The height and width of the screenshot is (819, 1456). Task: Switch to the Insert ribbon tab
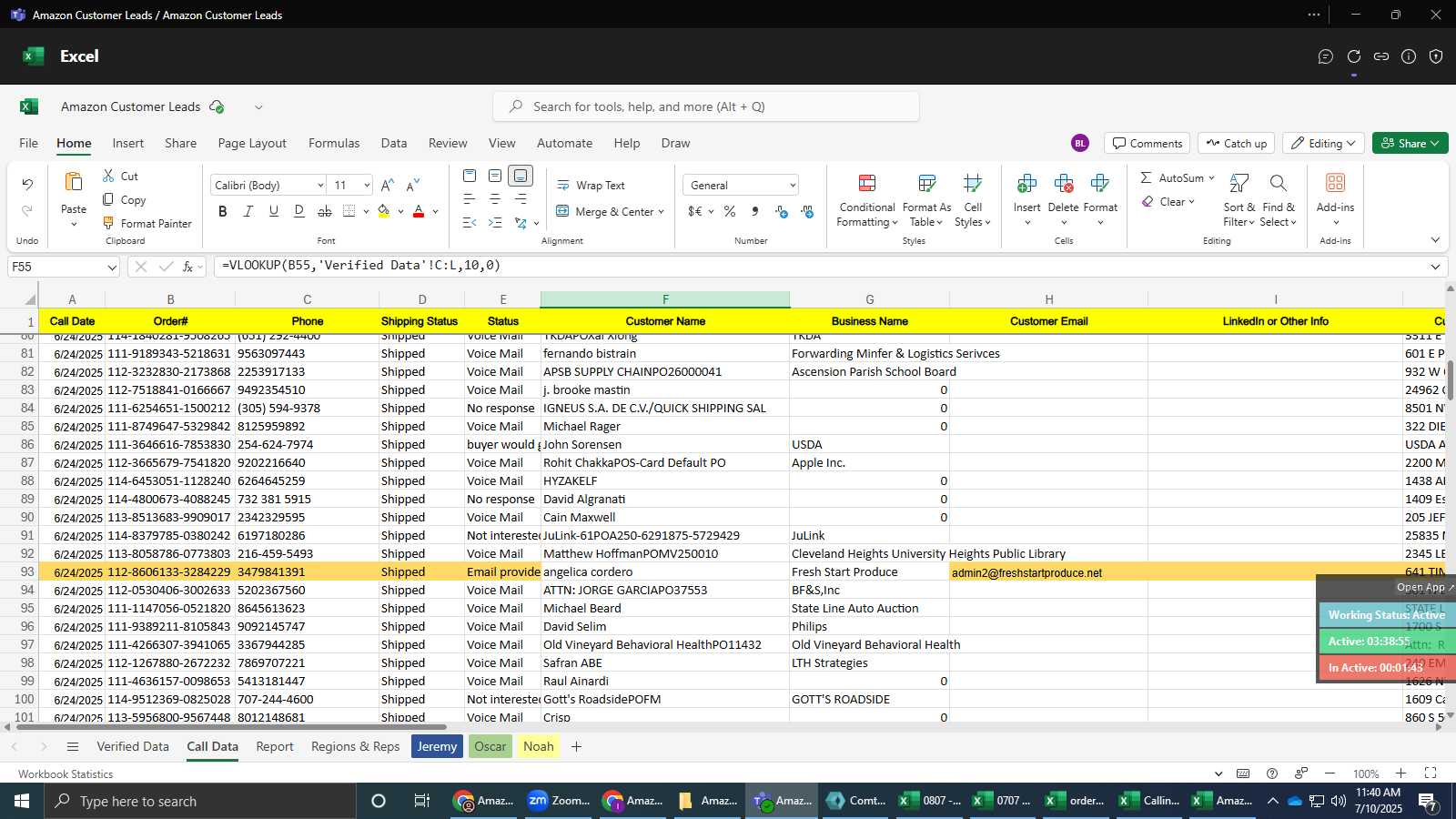(x=128, y=143)
